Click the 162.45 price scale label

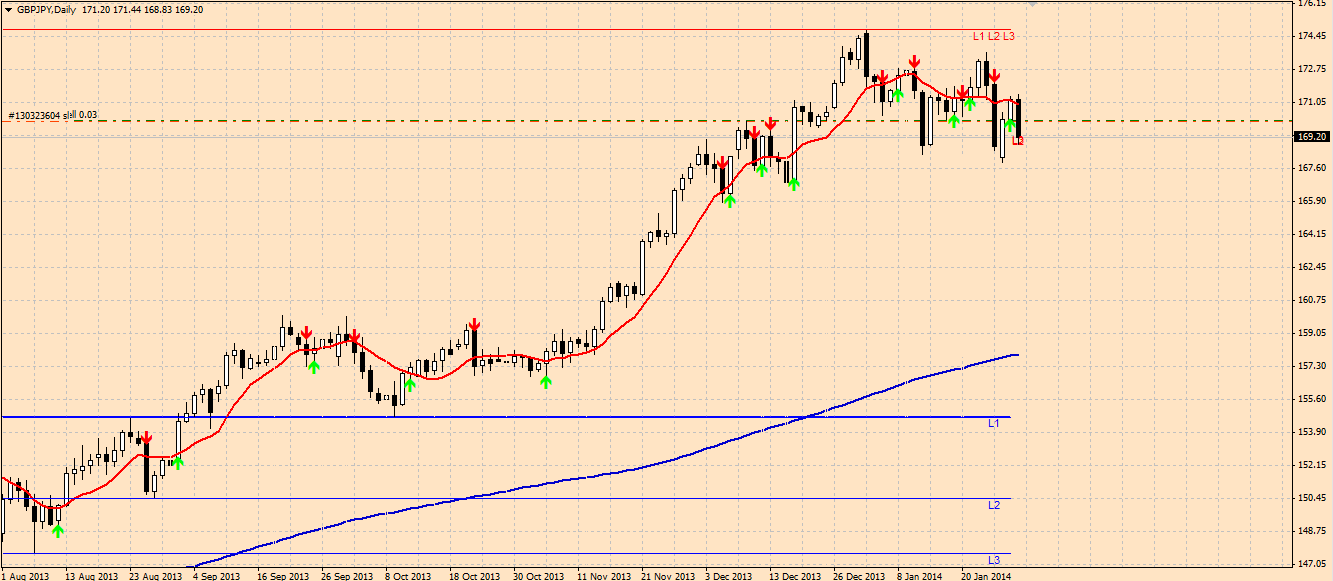1311,267
